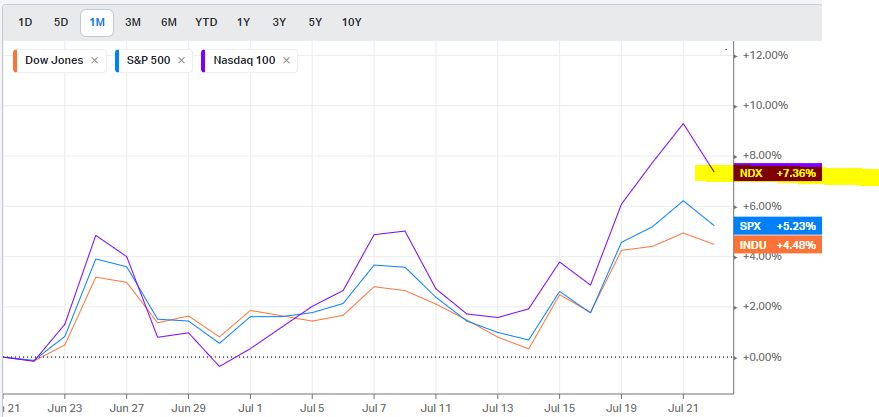Click the Jul 21 date label
Screen dimensions: 879x417
click(x=683, y=409)
